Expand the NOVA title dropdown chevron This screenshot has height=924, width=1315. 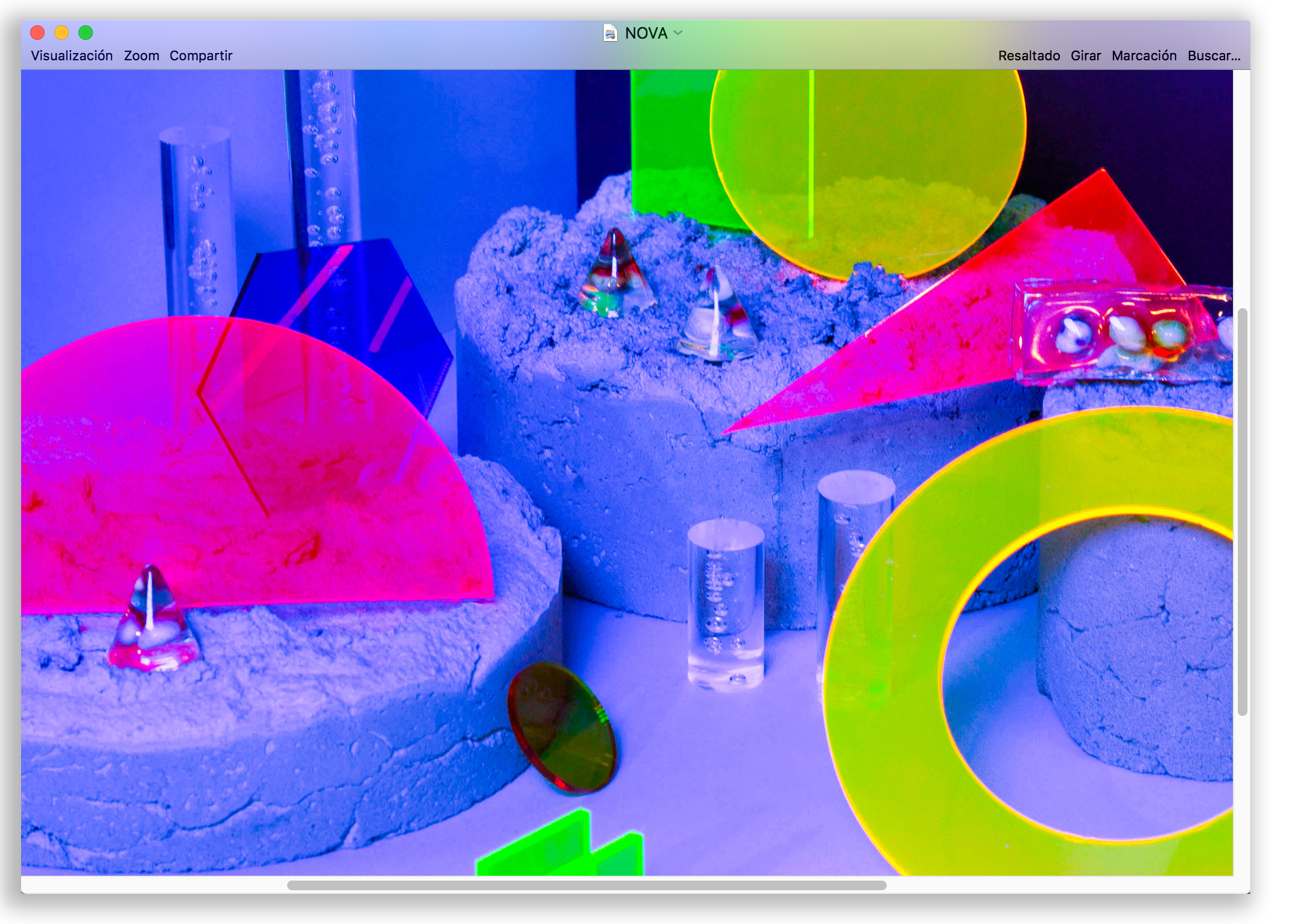(x=678, y=33)
